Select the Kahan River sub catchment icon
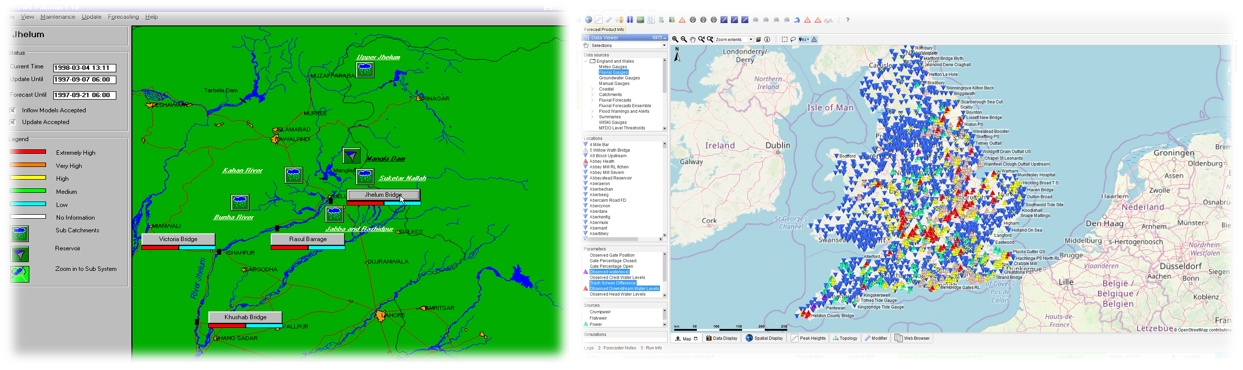This screenshot has width=1243, height=370. click(x=293, y=175)
